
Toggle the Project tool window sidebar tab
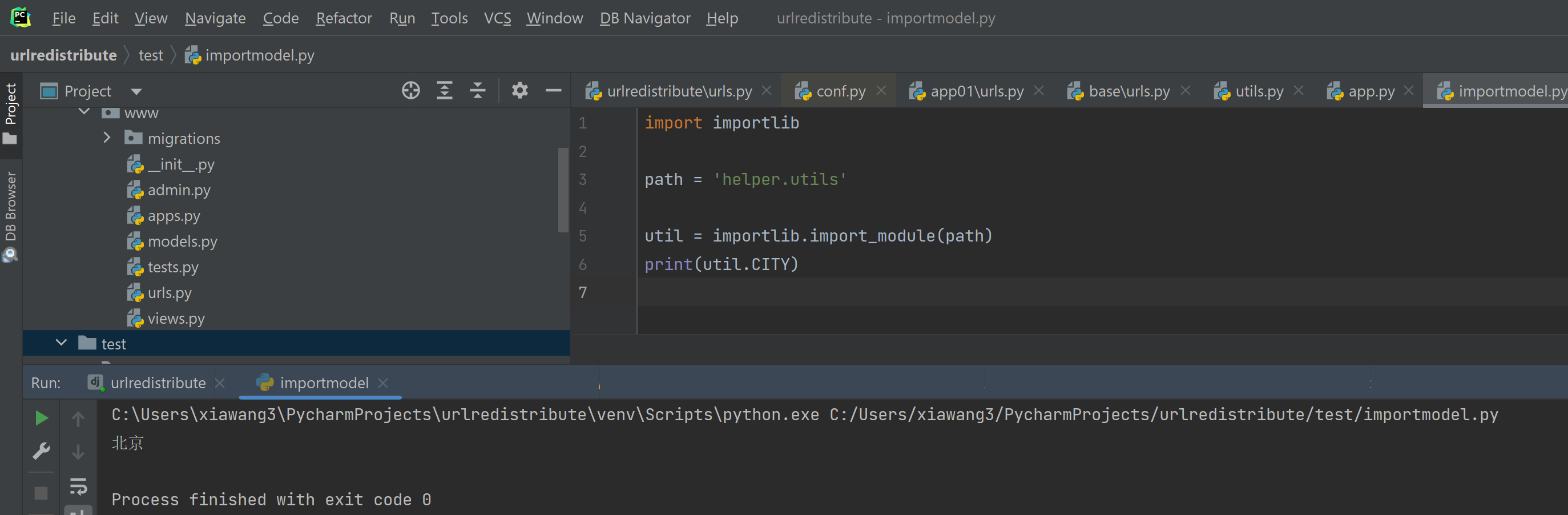click(10, 112)
